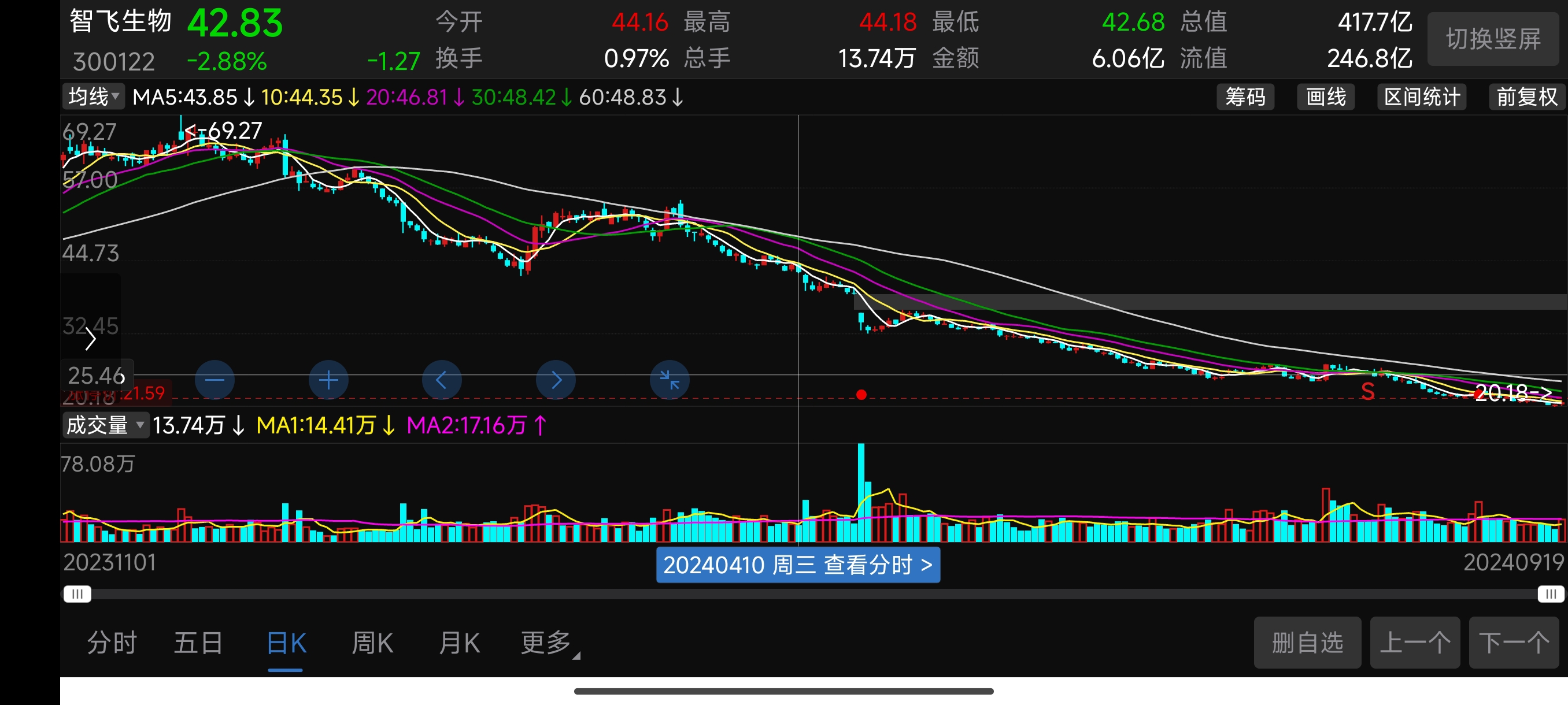Expand the left side panel chevron
Viewport: 1568px width, 705px height.
click(x=91, y=339)
